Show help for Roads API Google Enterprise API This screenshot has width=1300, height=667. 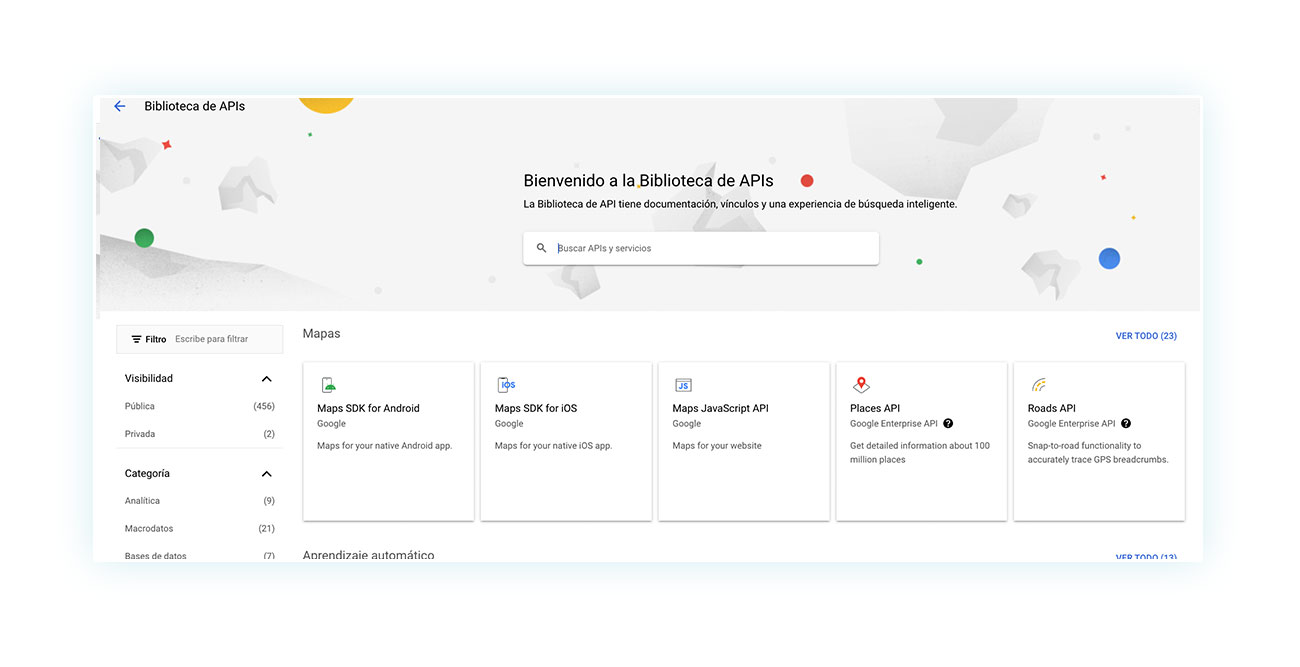[1126, 424]
